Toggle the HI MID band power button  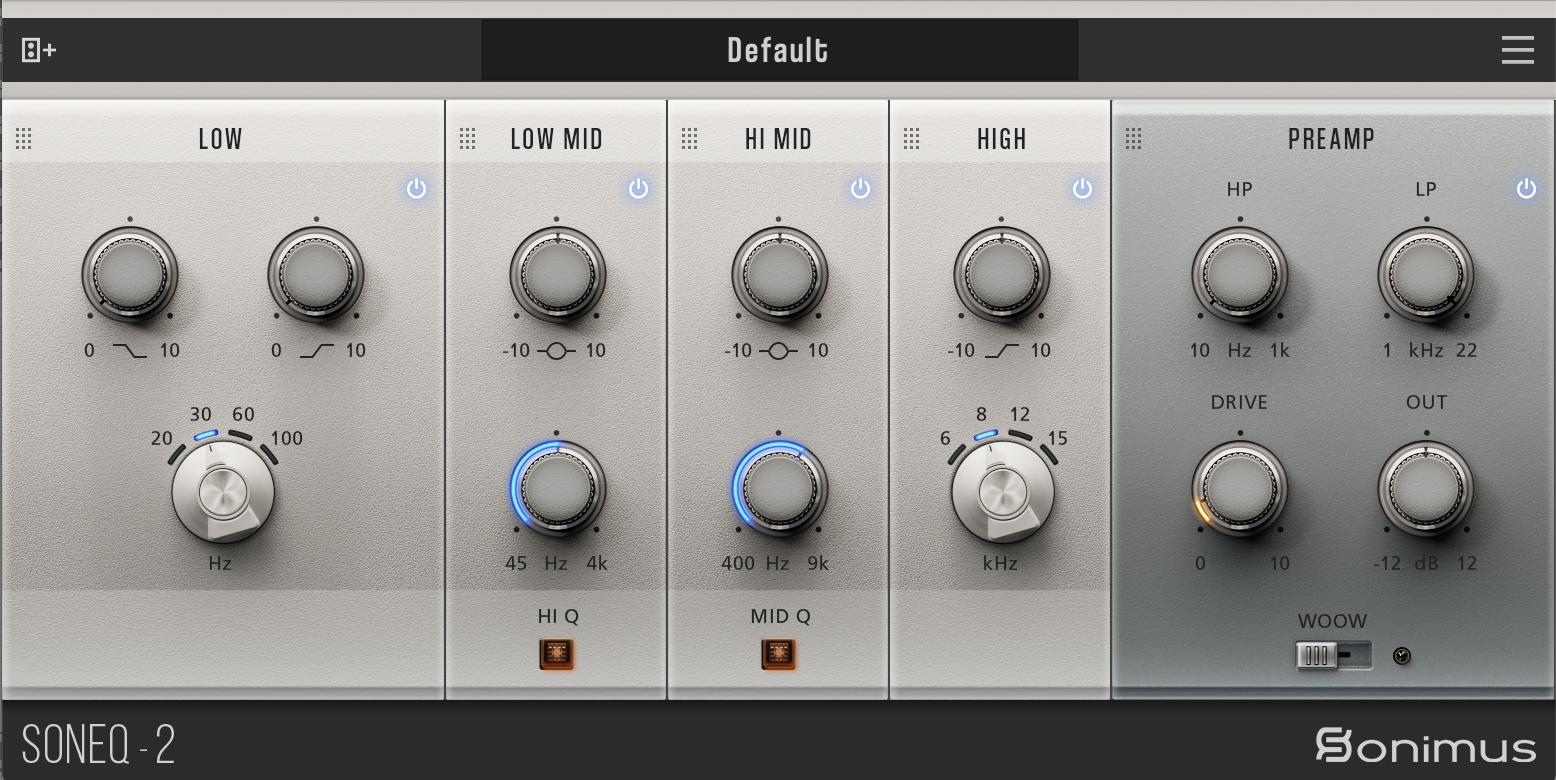pyautogui.click(x=860, y=188)
